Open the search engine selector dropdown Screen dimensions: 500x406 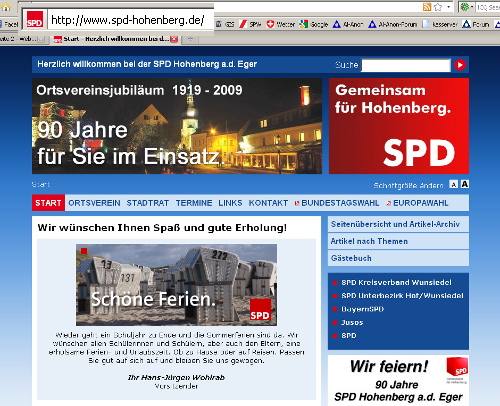tap(466, 7)
